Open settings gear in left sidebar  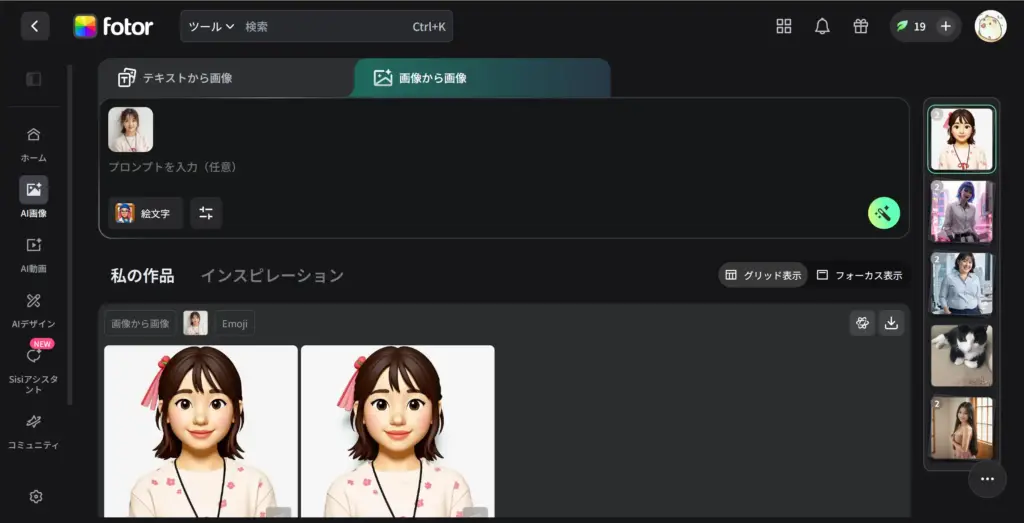pyautogui.click(x=36, y=496)
